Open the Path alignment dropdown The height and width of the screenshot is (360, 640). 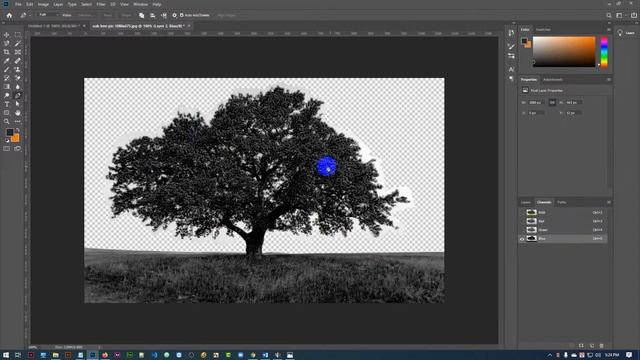tap(153, 15)
